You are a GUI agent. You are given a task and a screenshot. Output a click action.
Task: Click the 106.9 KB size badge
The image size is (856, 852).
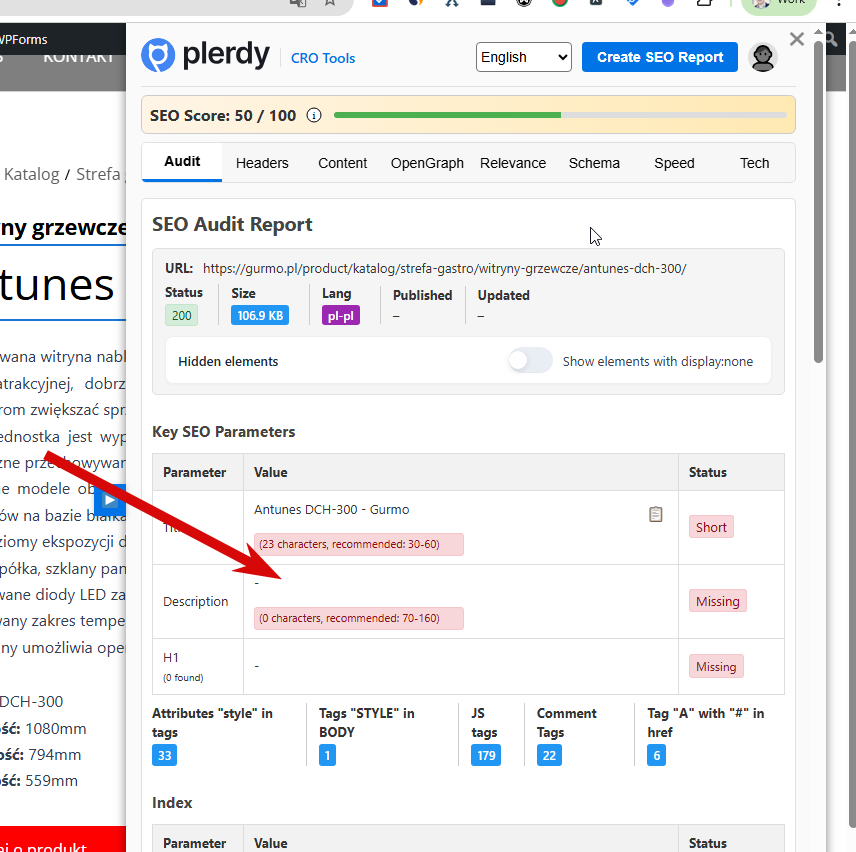[260, 315]
